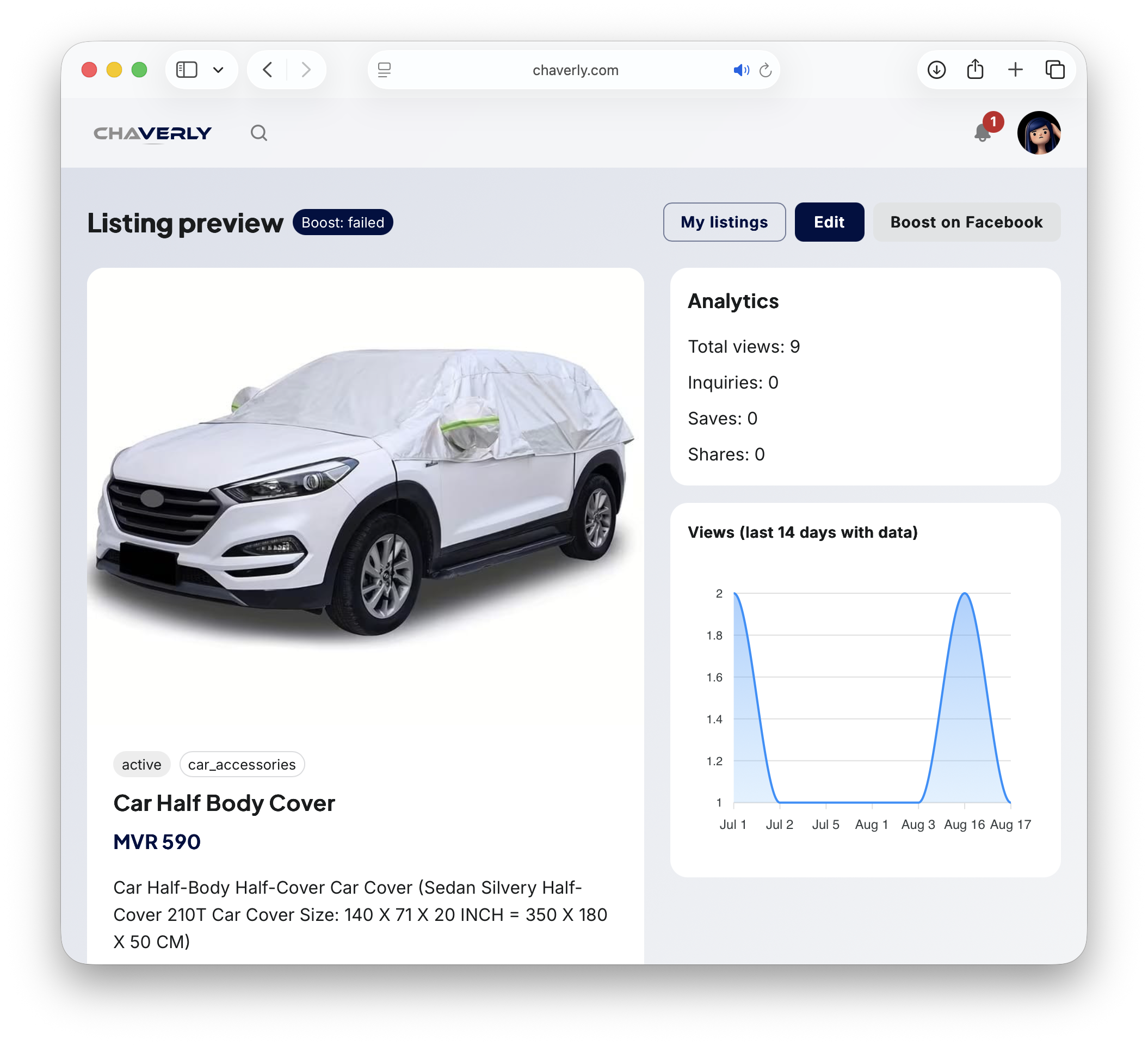Viewport: 1148px width, 1045px height.
Task: Select the car_accessories category tag
Action: 242,765
